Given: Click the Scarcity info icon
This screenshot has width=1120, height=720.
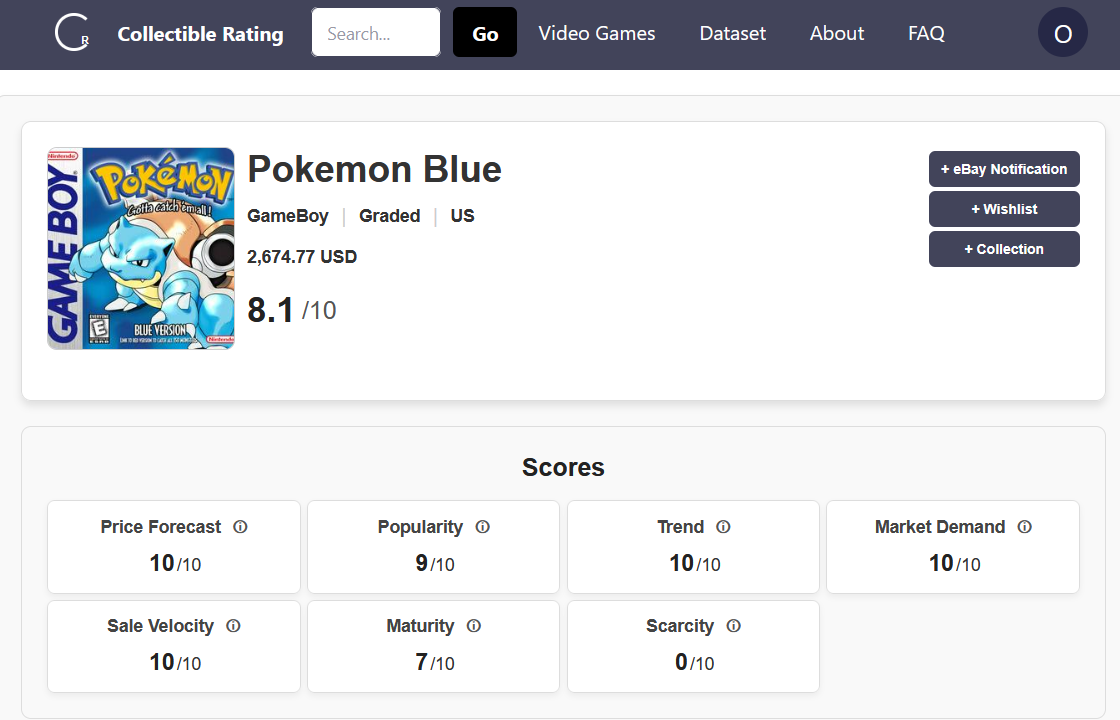Looking at the screenshot, I should (734, 626).
